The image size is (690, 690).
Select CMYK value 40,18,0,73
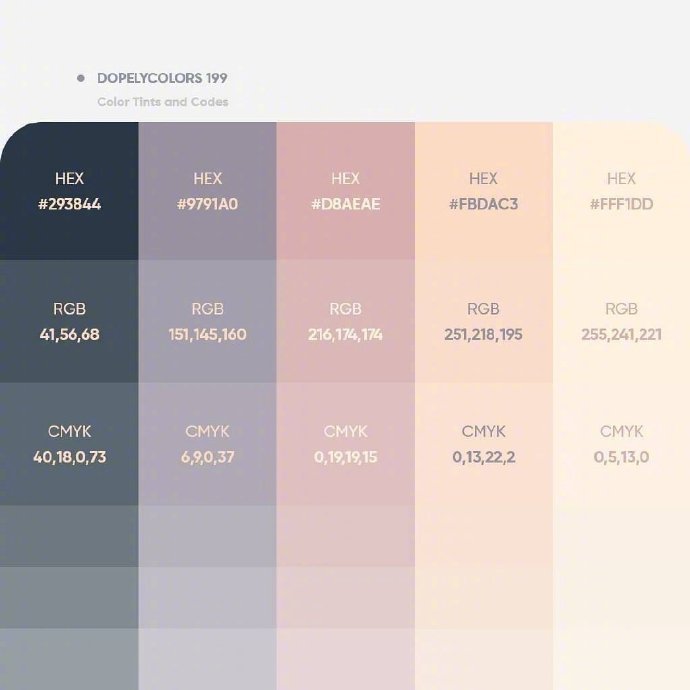pyautogui.click(x=70, y=457)
